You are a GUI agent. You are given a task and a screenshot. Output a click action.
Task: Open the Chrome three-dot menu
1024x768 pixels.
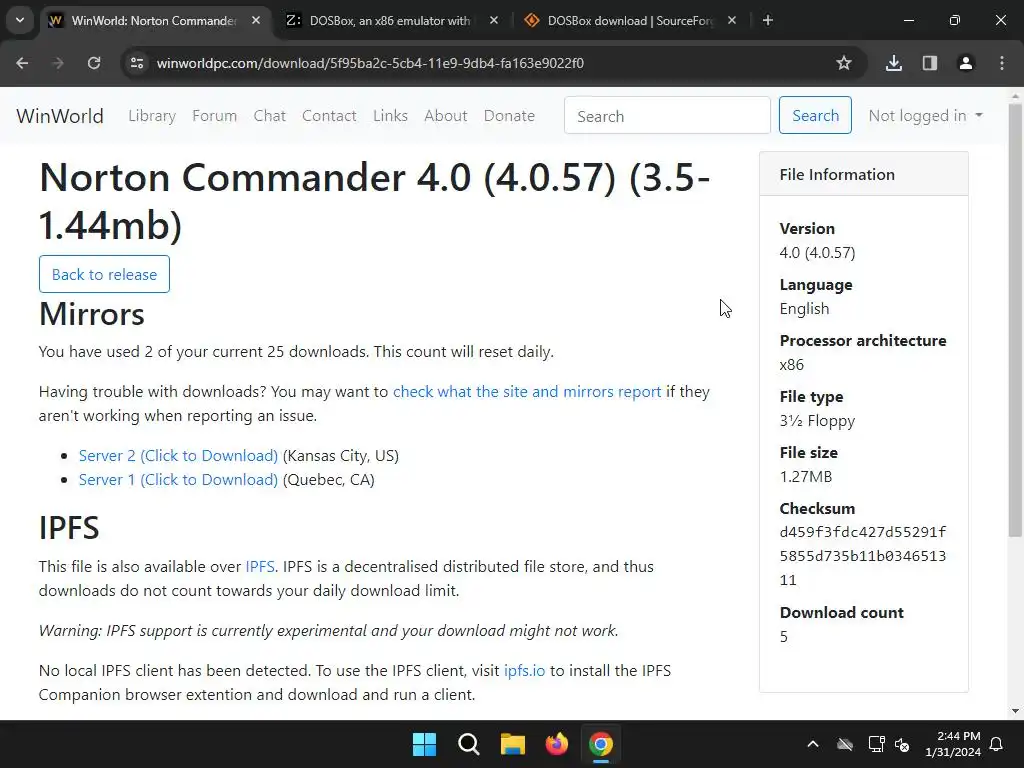pos(1002,63)
